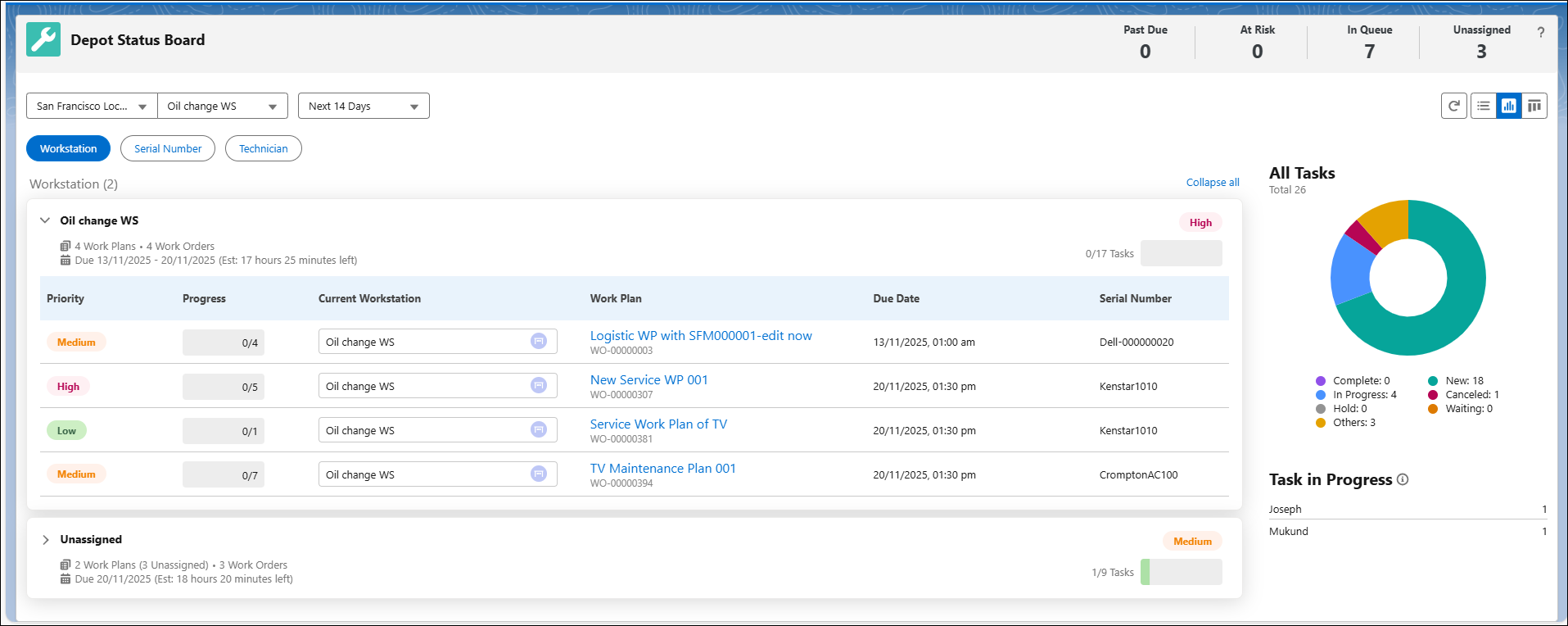Open Current Workstation field for New Service WP 001
Screen dimensions: 1568x626
[438, 386]
